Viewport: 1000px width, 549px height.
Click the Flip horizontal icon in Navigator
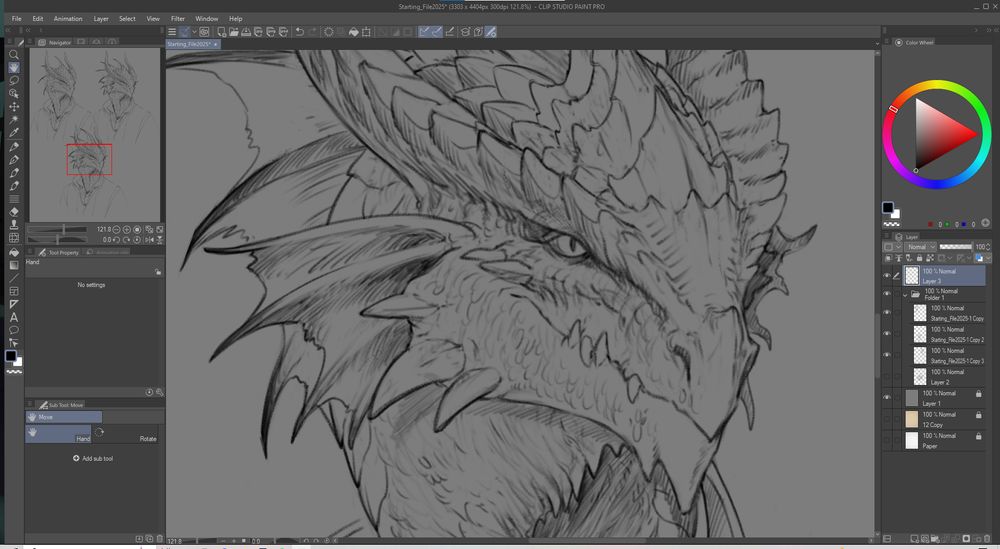tap(149, 240)
